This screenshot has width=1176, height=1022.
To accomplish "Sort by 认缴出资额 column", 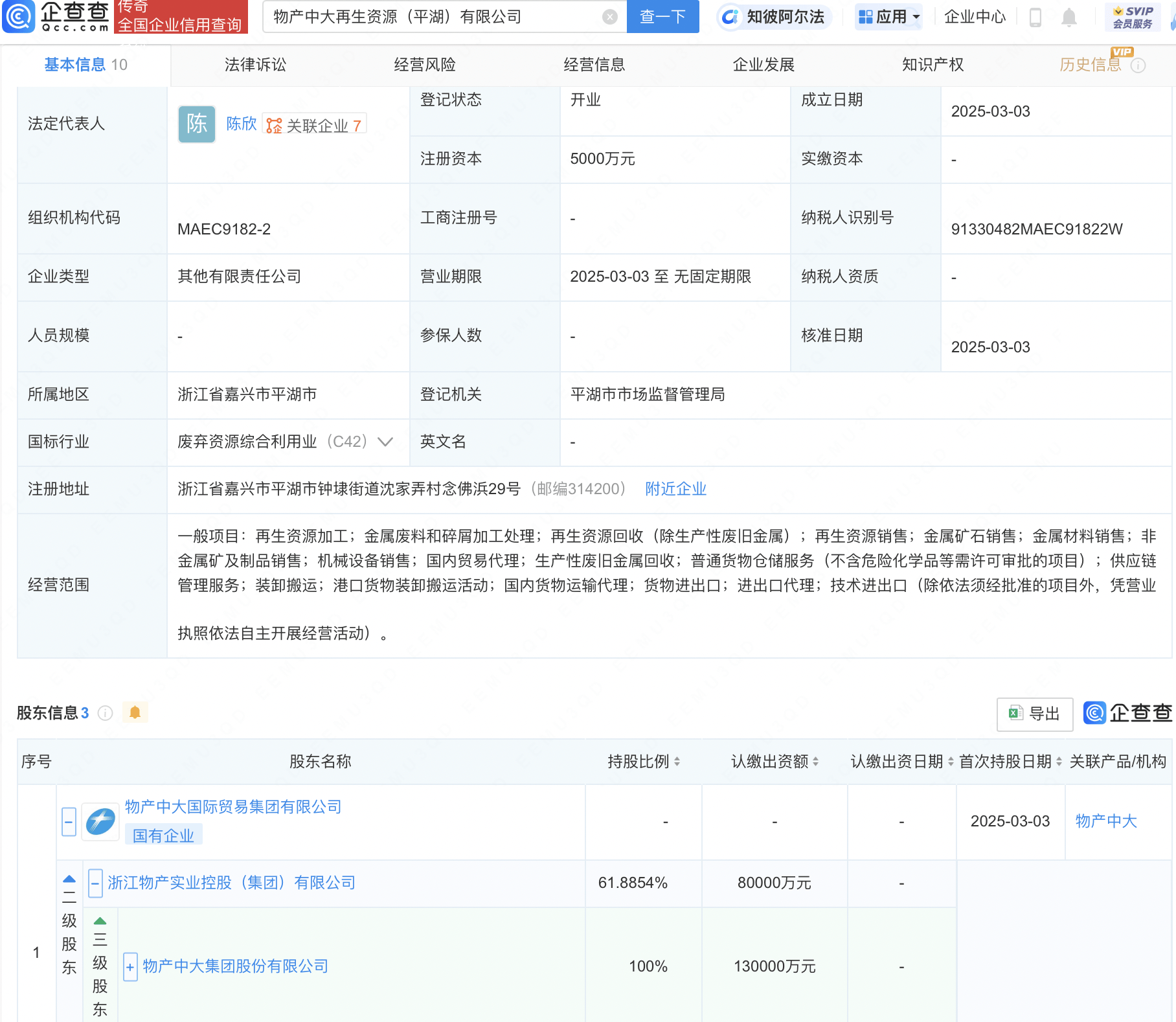I will click(x=815, y=762).
